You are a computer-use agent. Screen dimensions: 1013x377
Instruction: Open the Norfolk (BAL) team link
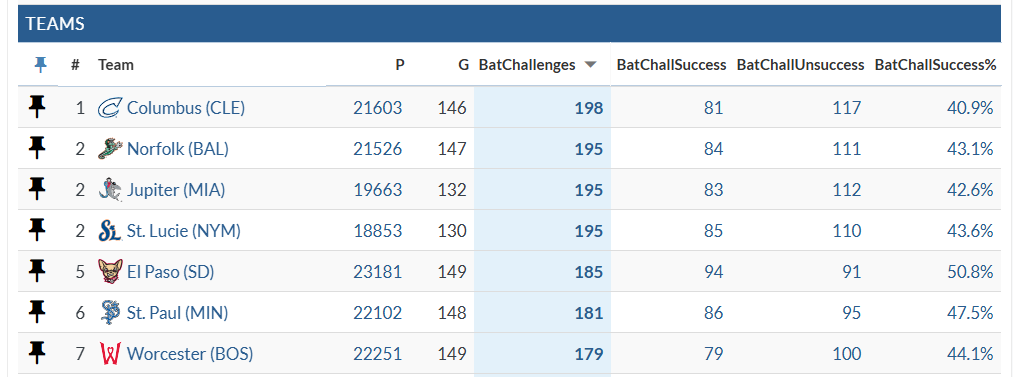(x=178, y=149)
